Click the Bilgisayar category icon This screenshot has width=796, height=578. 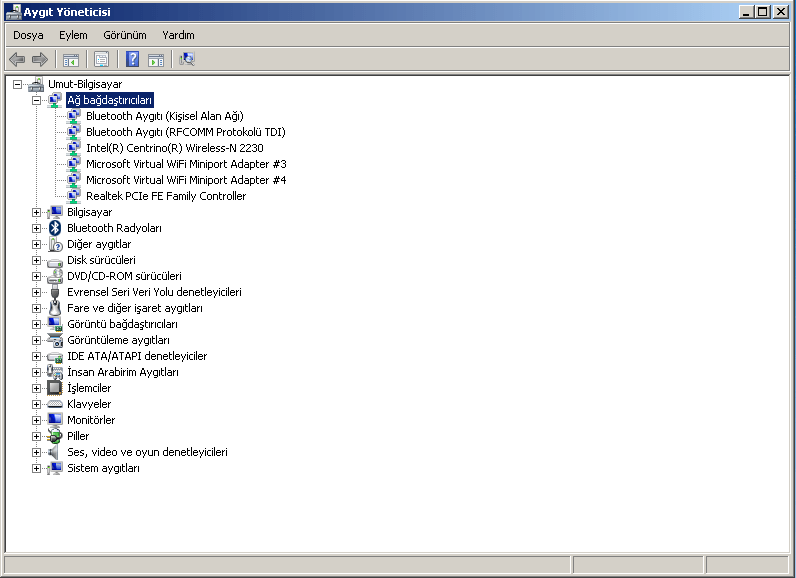pos(55,212)
